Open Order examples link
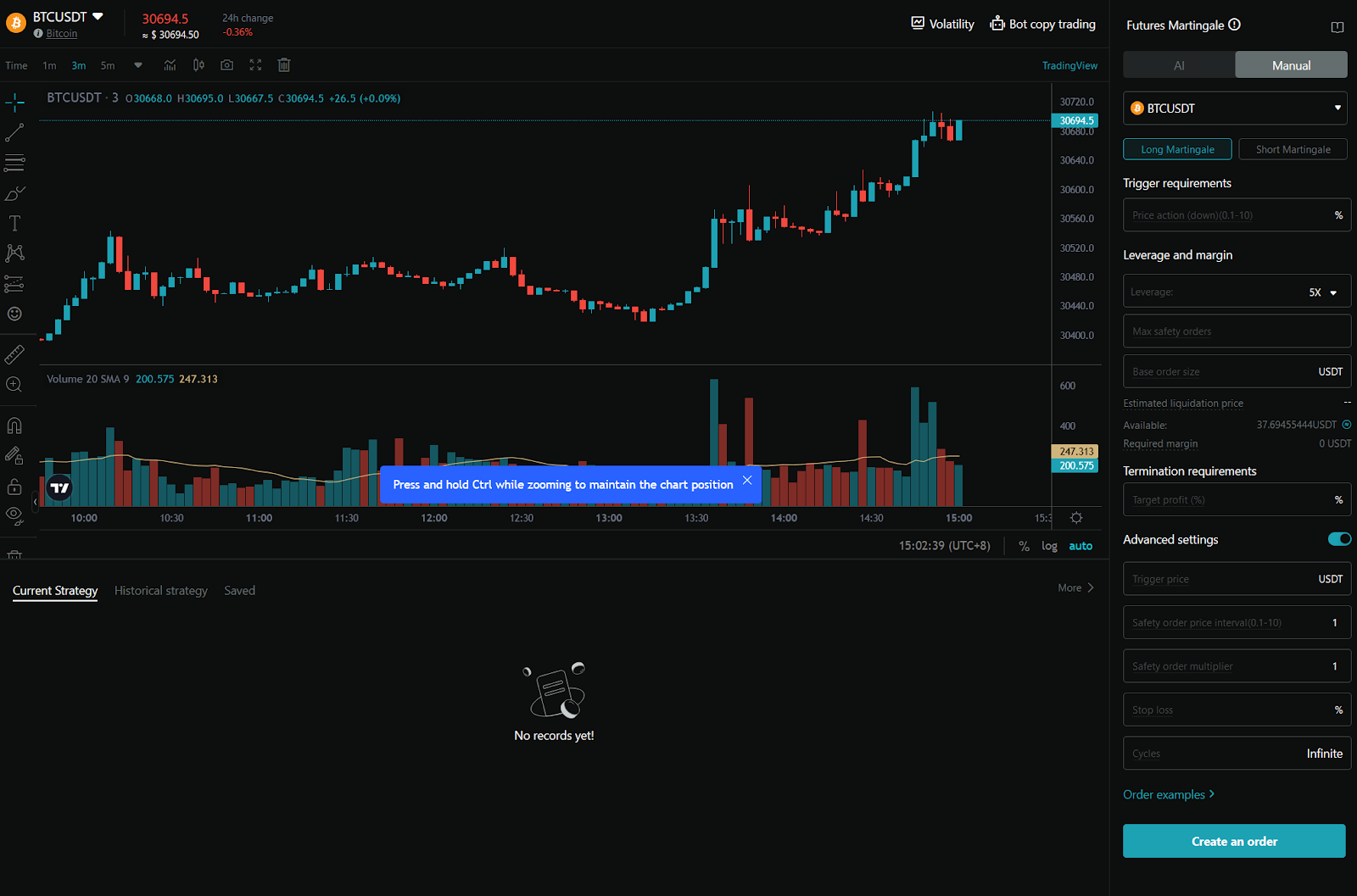Viewport: 1357px width, 896px height. coord(1169,794)
